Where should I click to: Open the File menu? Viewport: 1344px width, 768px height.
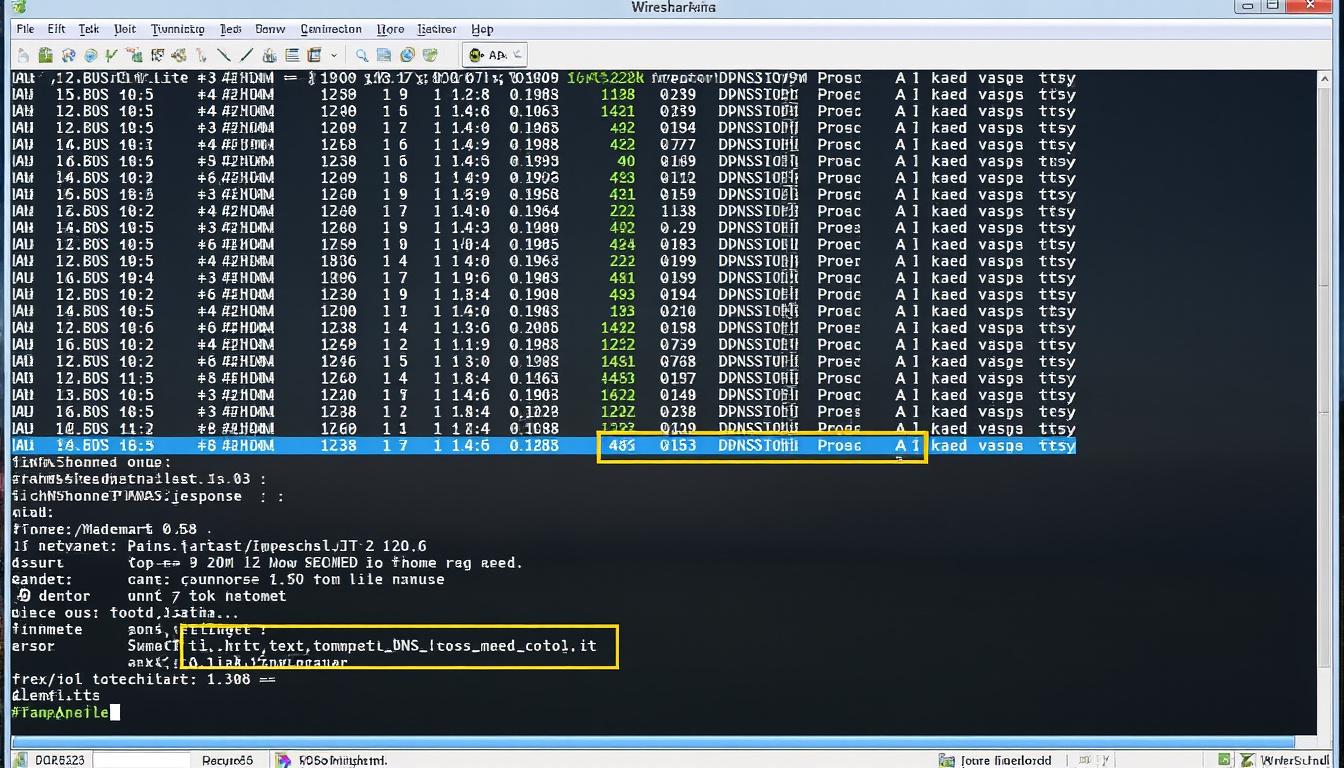click(25, 29)
